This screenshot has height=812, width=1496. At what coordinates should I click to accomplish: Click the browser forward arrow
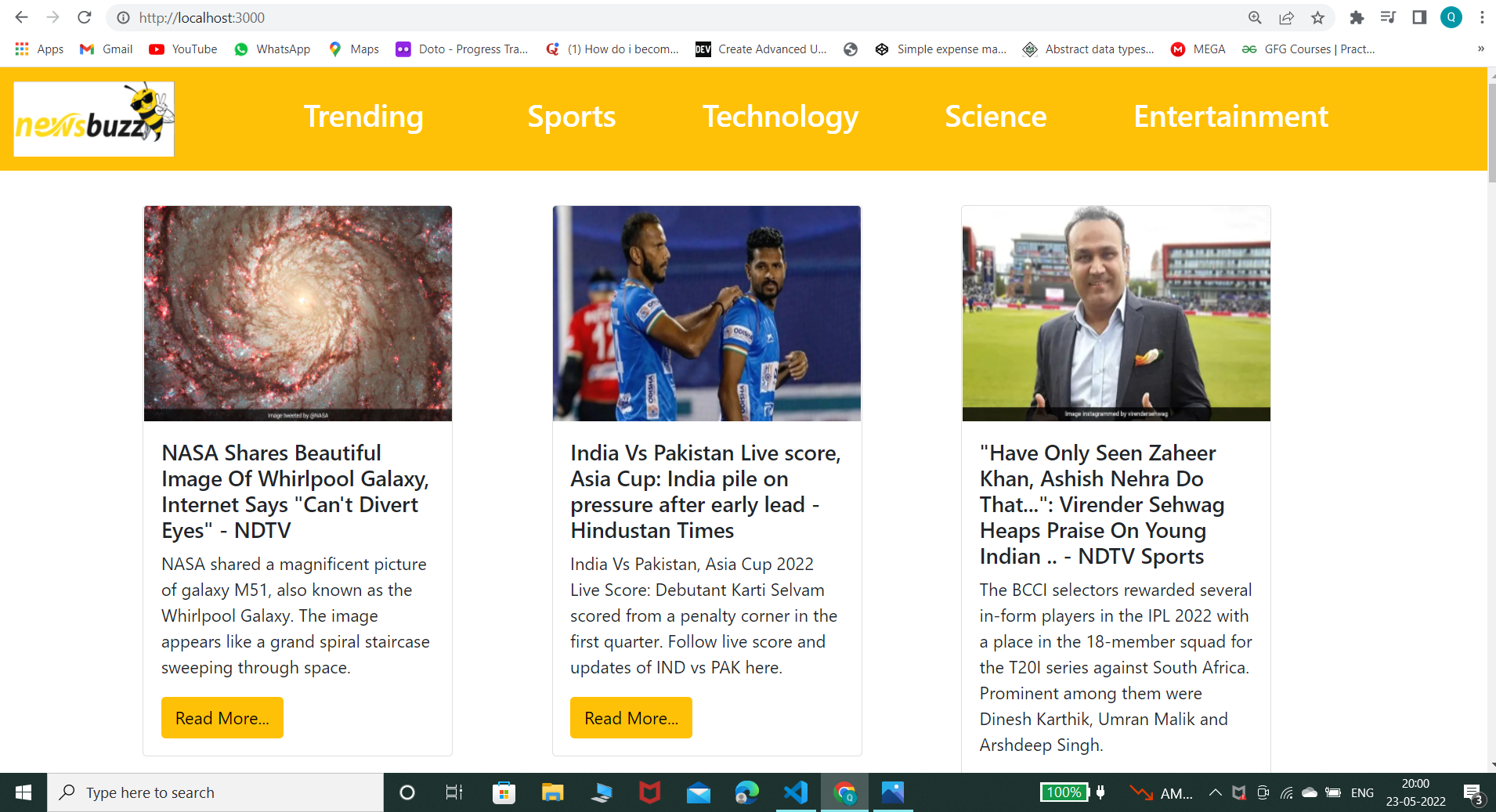[52, 17]
